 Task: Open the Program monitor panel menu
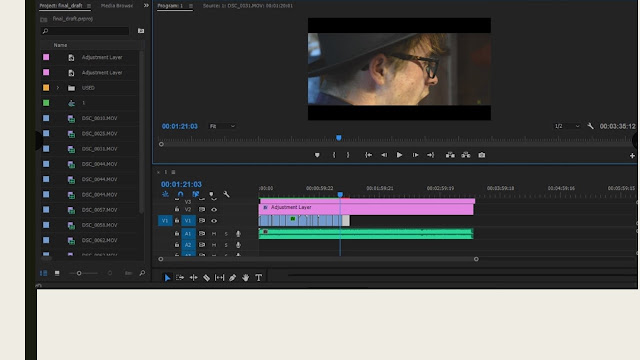tap(191, 6)
